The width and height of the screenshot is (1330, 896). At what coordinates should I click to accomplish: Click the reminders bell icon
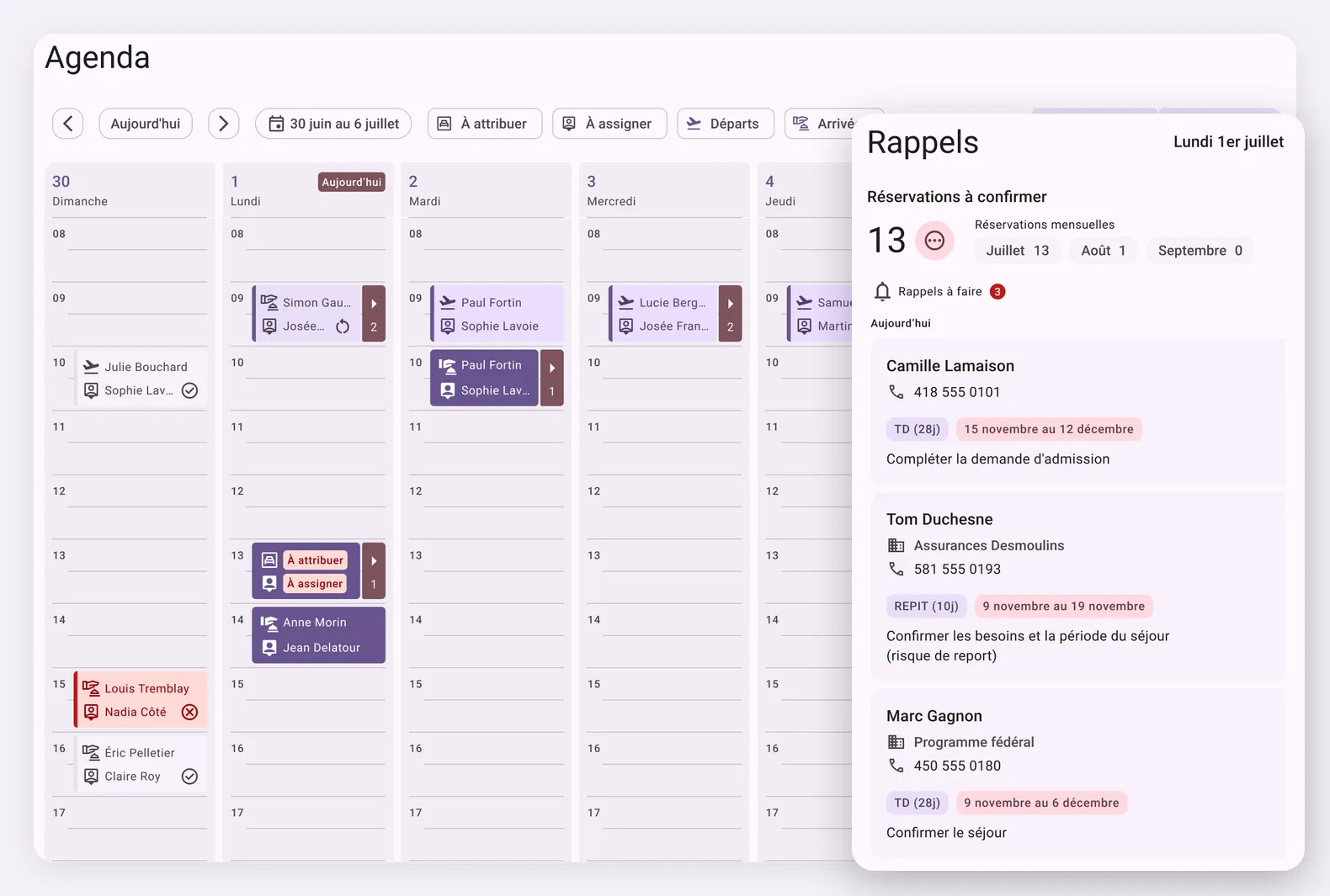tap(882, 292)
